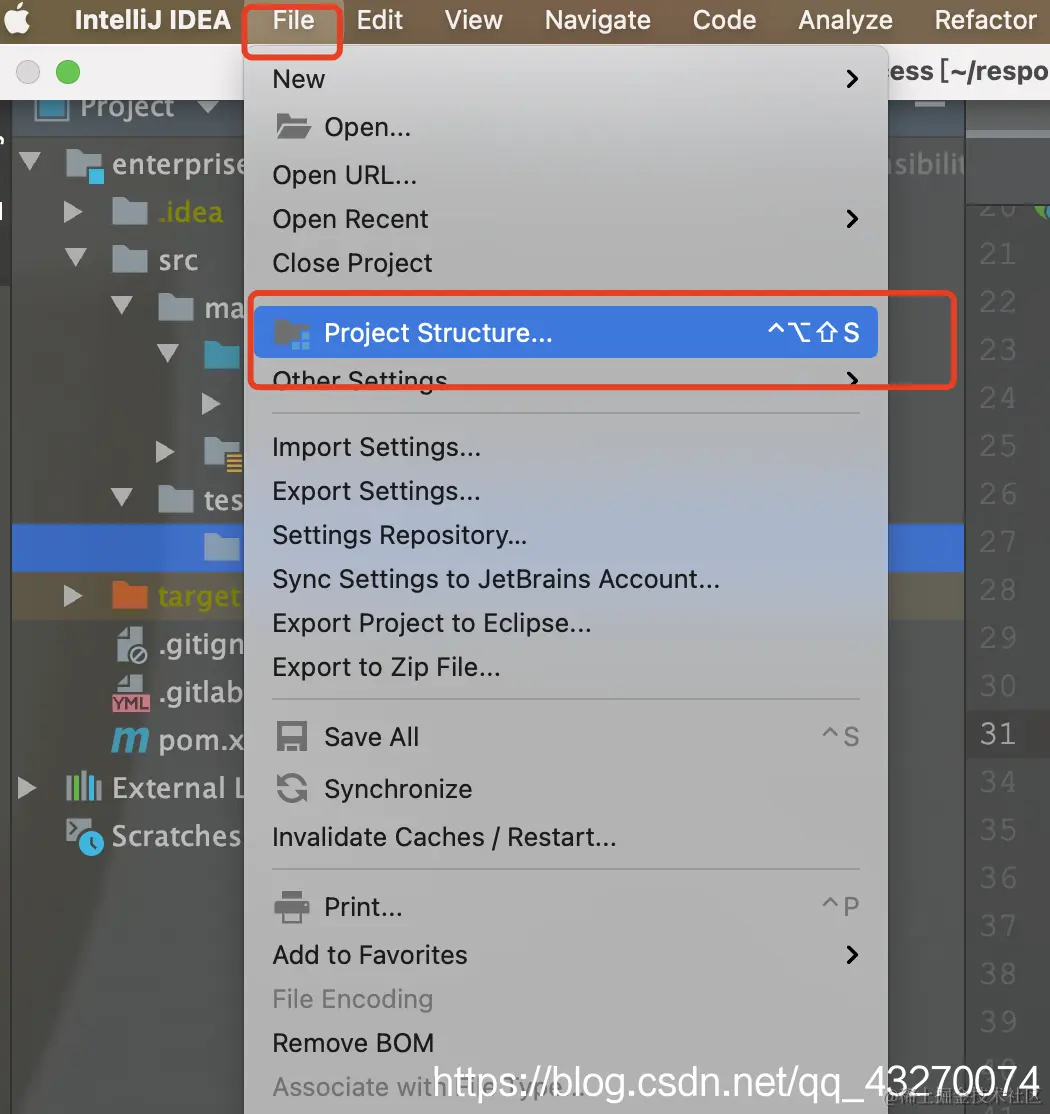
Task: Click the Save All floppy disk icon
Action: click(291, 737)
